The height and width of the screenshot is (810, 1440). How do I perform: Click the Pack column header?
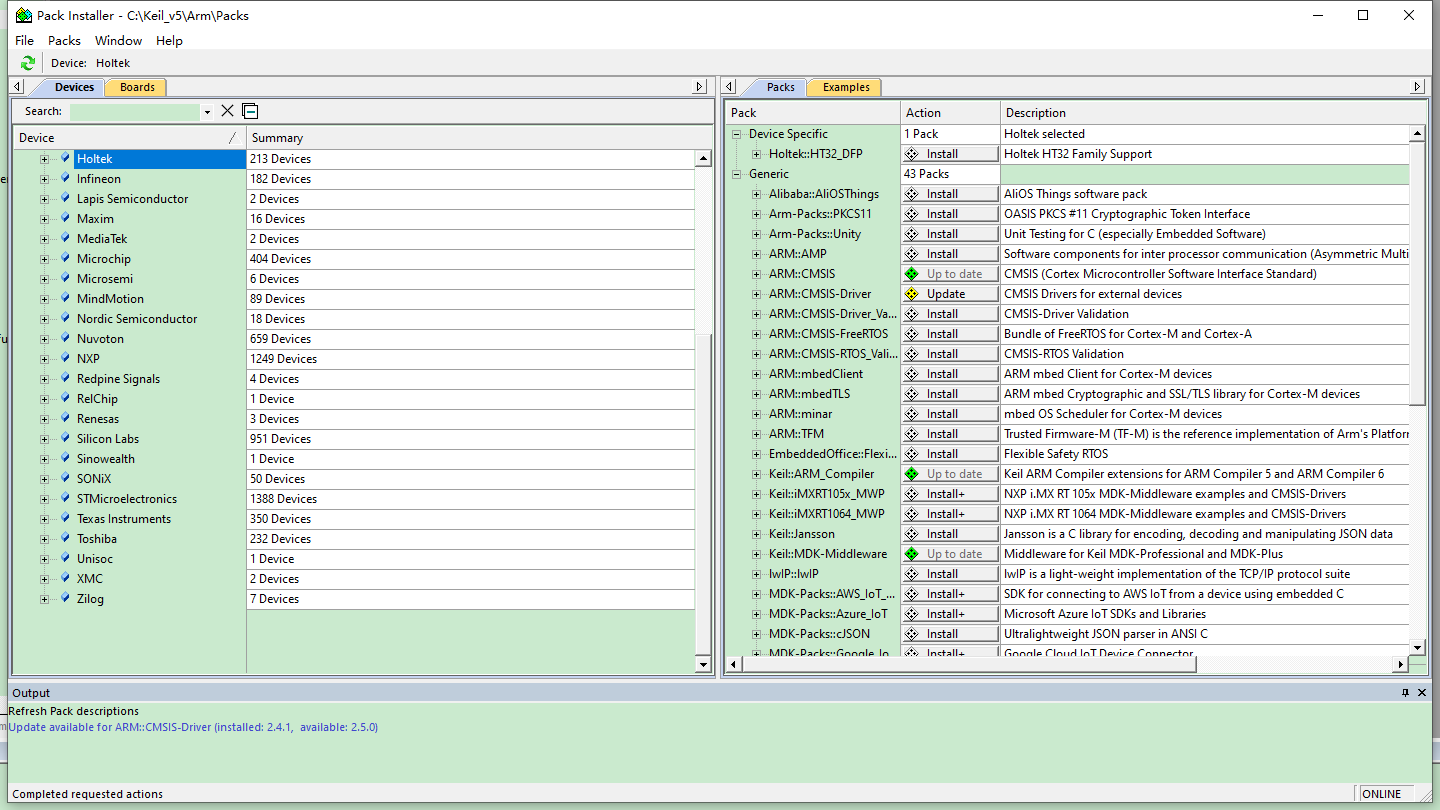[812, 113]
